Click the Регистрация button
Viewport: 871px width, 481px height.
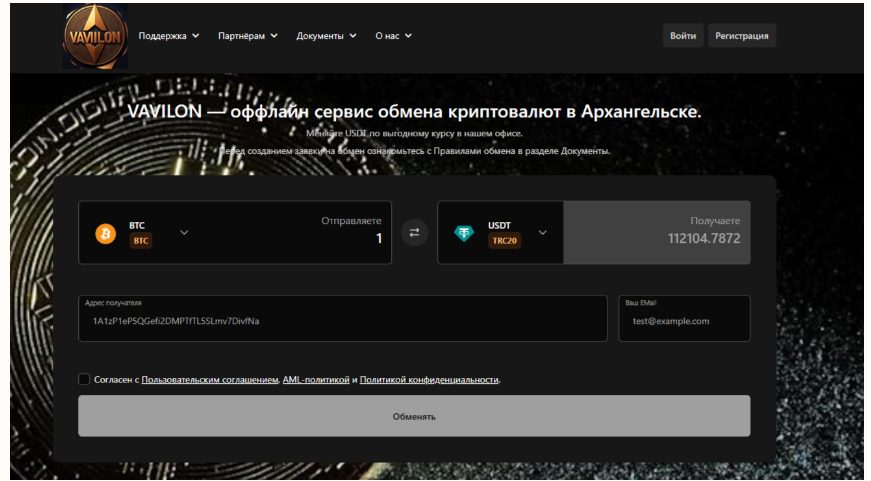[x=742, y=36]
